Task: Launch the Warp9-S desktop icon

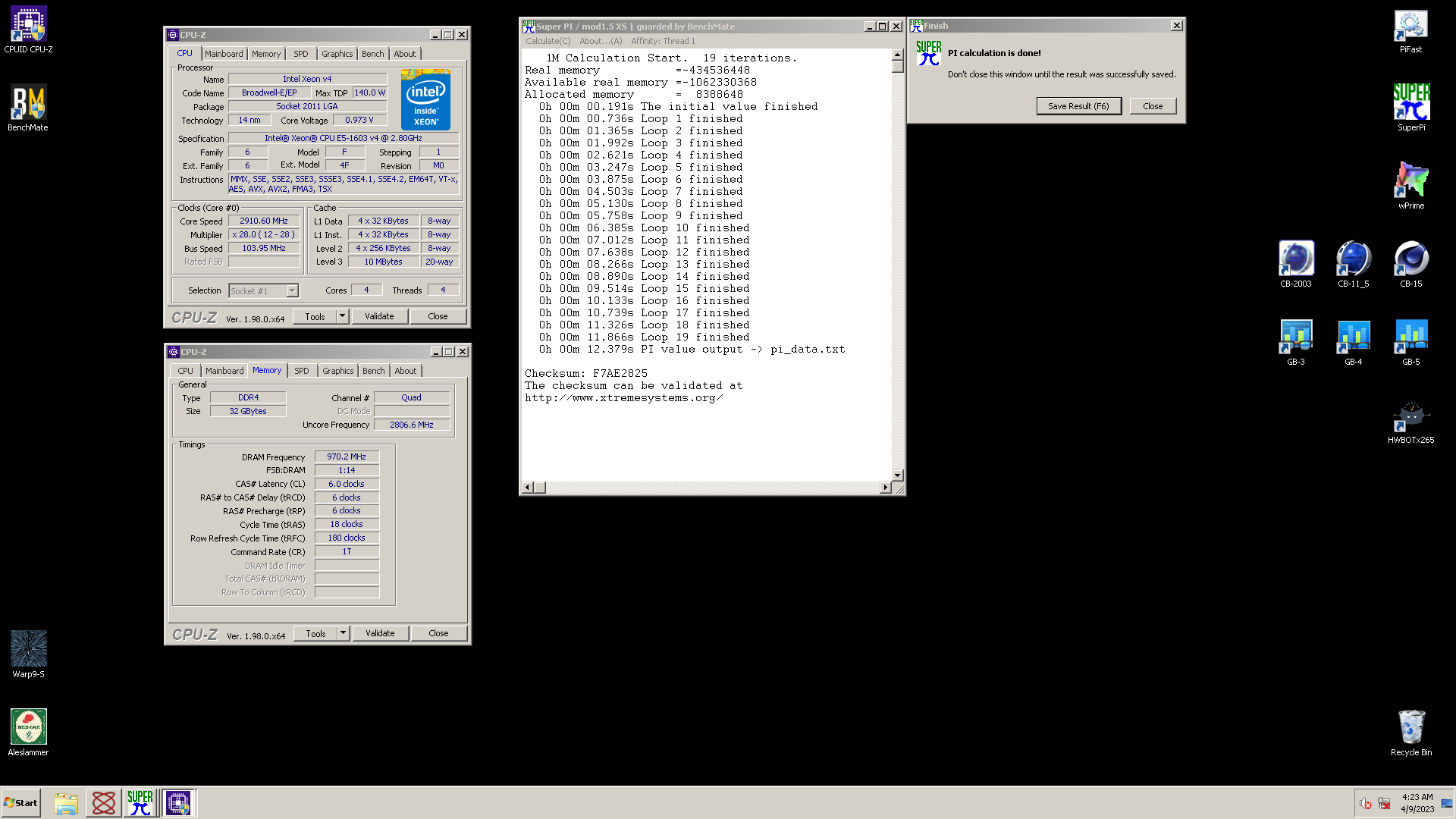Action: [28, 654]
